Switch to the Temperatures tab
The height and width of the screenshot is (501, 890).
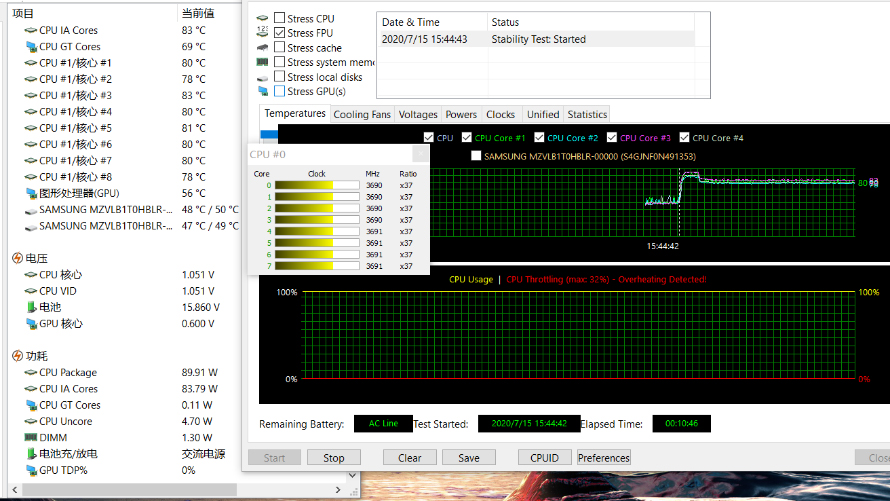point(295,113)
